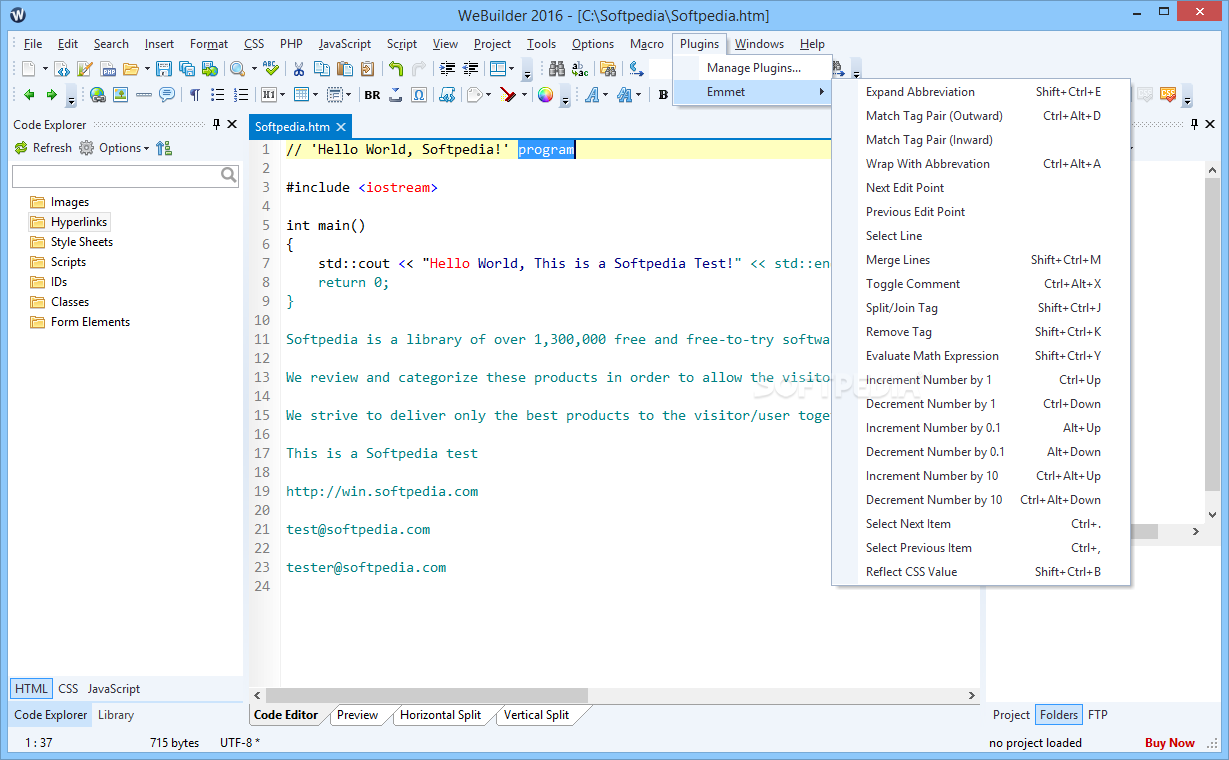
Task: Switch to the Vertical Split tab
Action: click(536, 715)
